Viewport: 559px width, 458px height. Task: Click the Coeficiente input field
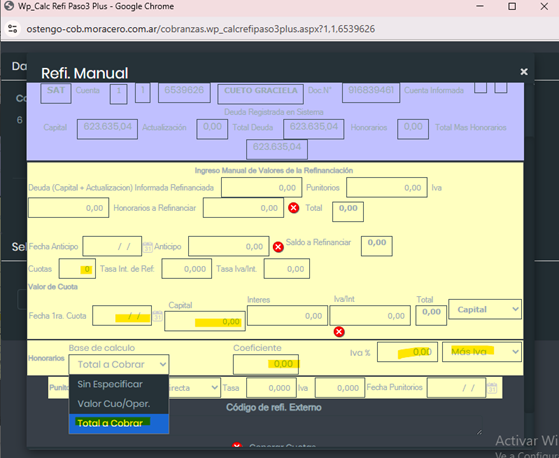coord(266,364)
